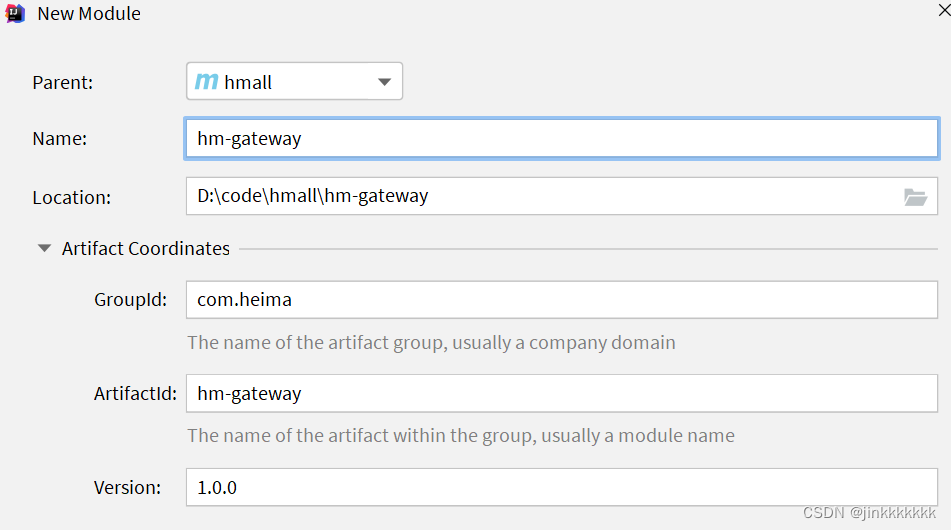This screenshot has height=530, width=951.
Task: Click the folder browse icon in Location field
Action: [915, 197]
